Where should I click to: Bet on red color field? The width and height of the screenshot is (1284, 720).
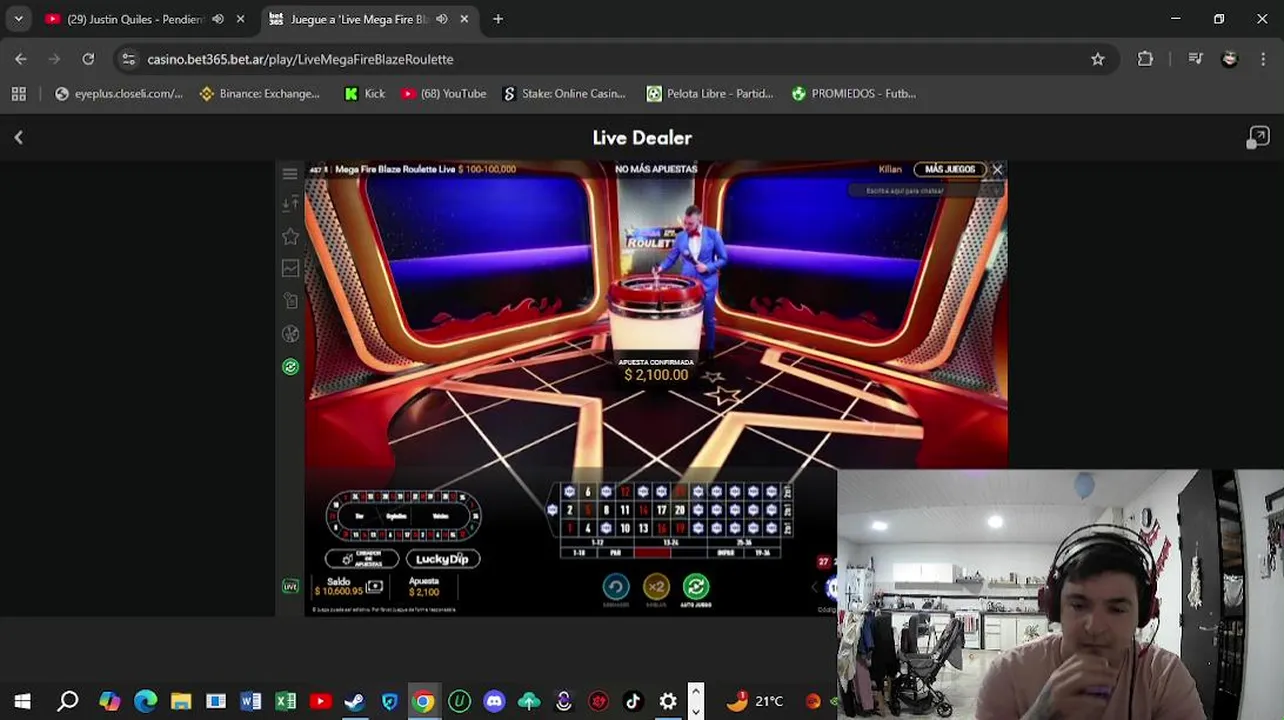point(652,553)
